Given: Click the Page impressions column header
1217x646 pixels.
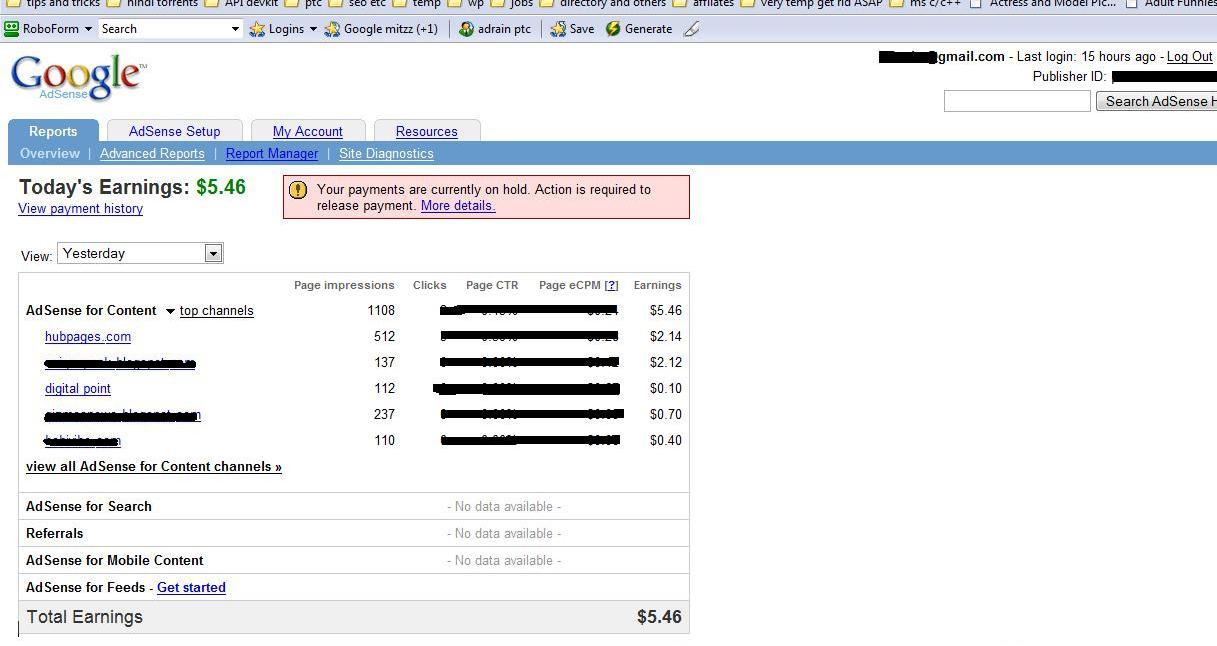Looking at the screenshot, I should [x=344, y=285].
